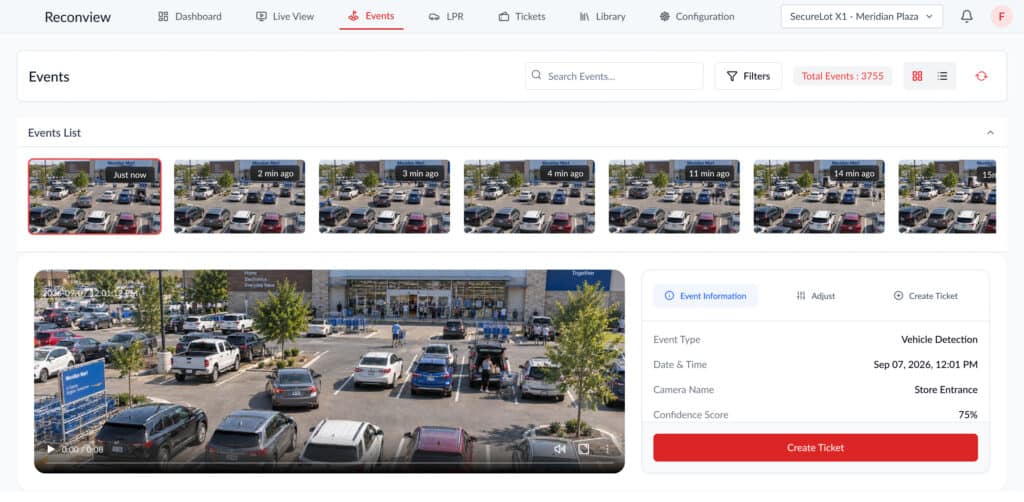Click the Reconview logo
The height and width of the screenshot is (502, 1024).
(78, 17)
